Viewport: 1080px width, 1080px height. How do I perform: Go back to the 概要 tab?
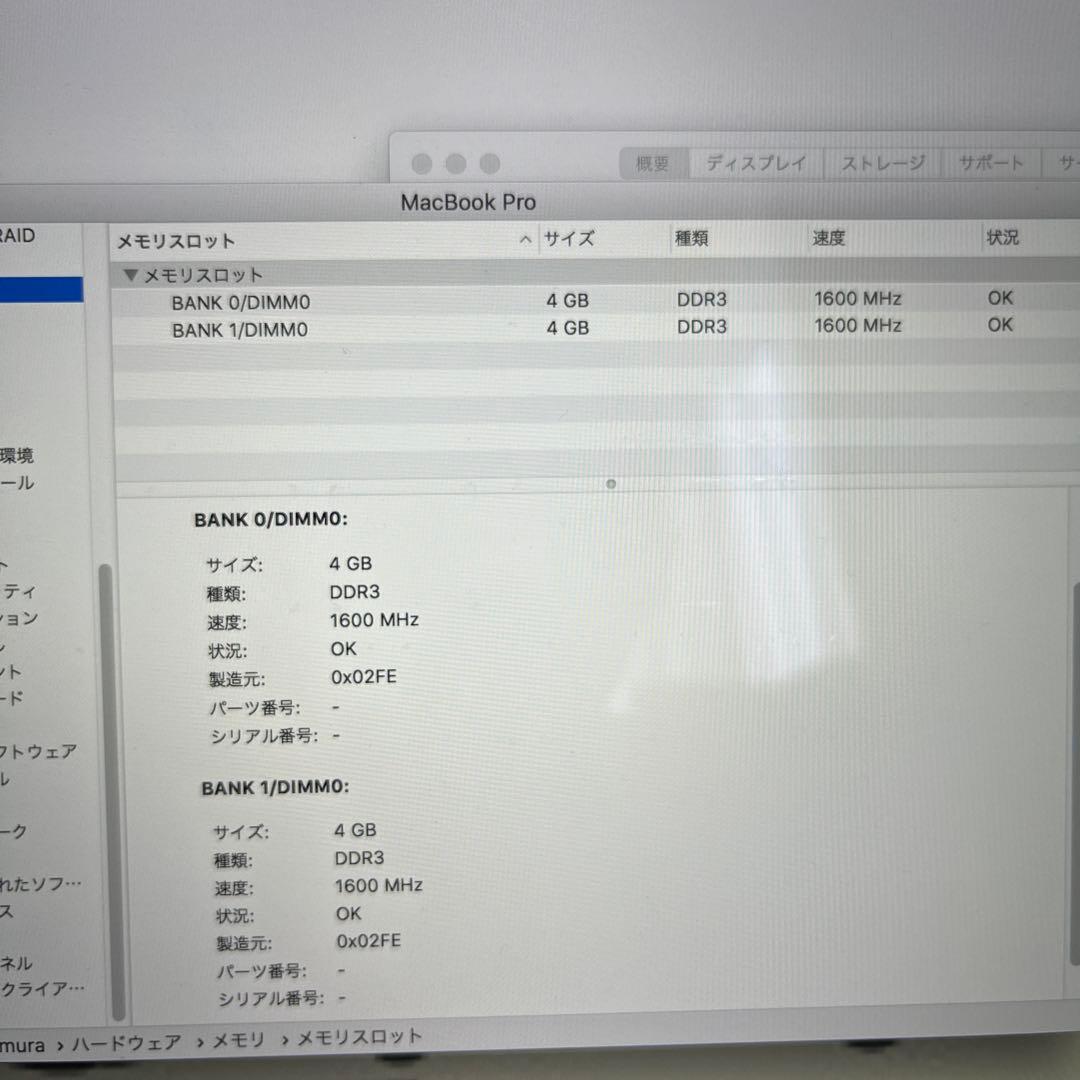click(x=652, y=163)
